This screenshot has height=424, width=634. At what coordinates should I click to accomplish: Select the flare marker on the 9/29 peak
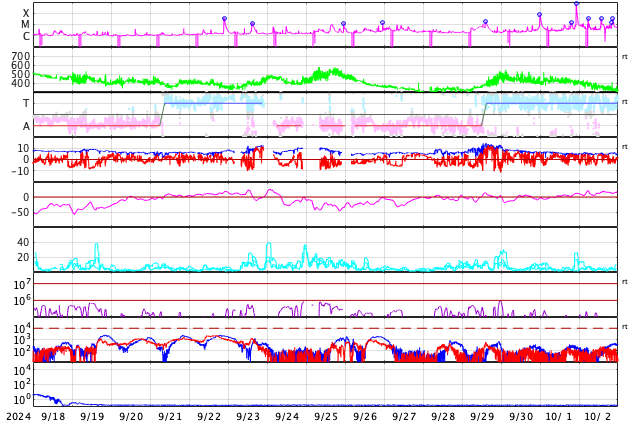(486, 21)
